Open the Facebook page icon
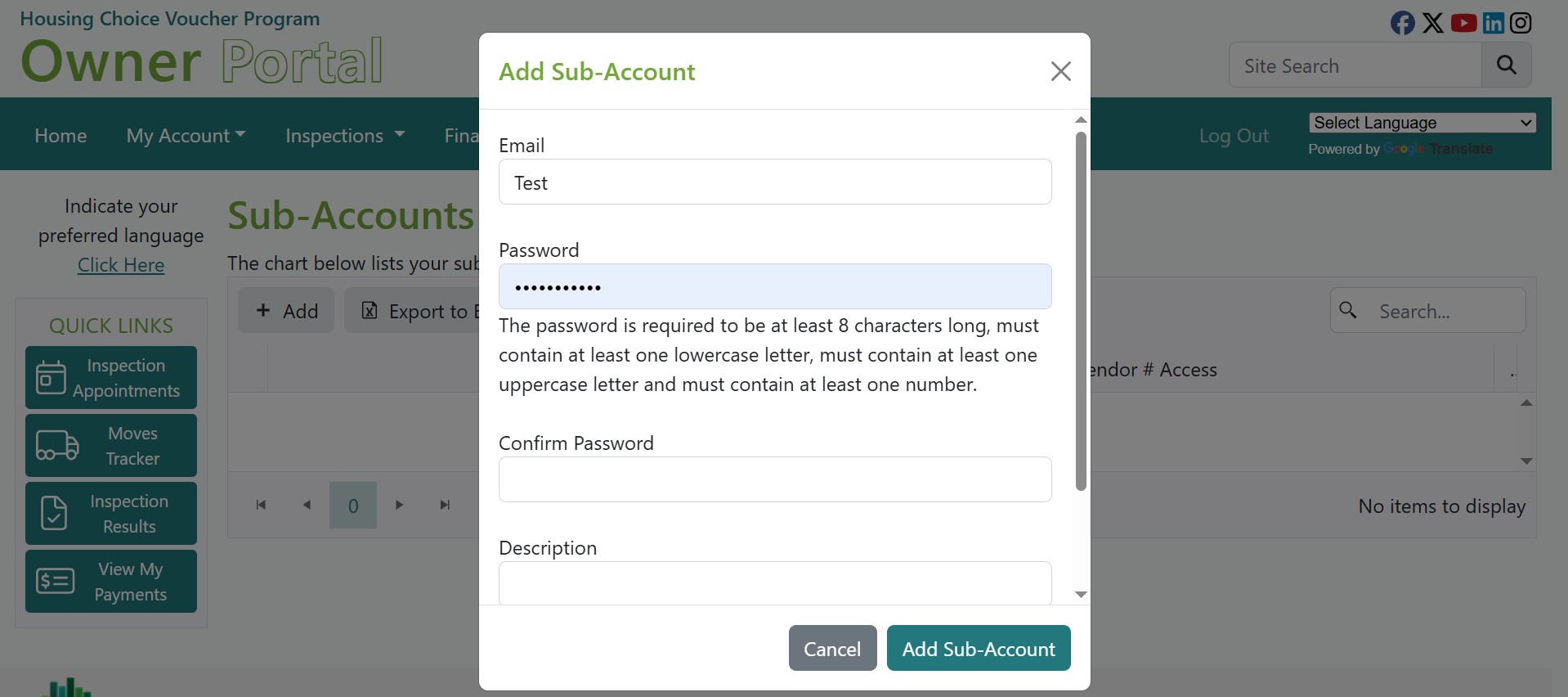Image resolution: width=1568 pixels, height=697 pixels. [x=1402, y=22]
